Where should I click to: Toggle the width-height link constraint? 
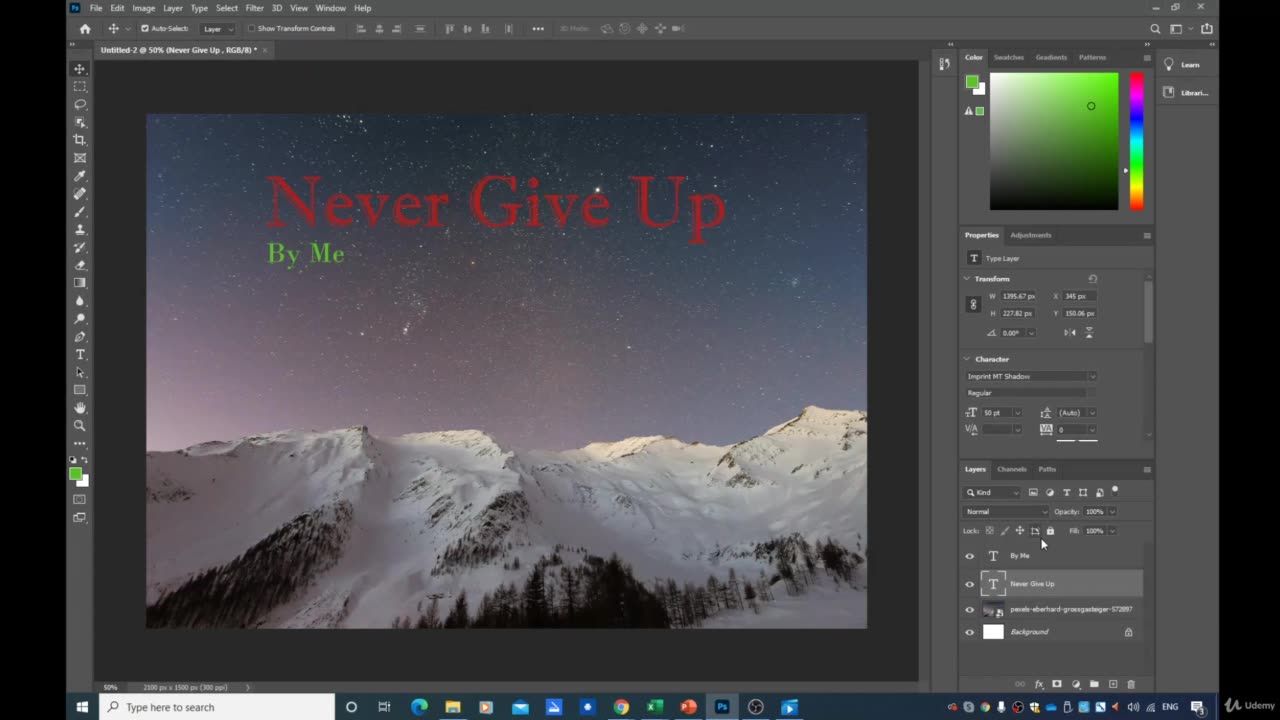pyautogui.click(x=973, y=305)
